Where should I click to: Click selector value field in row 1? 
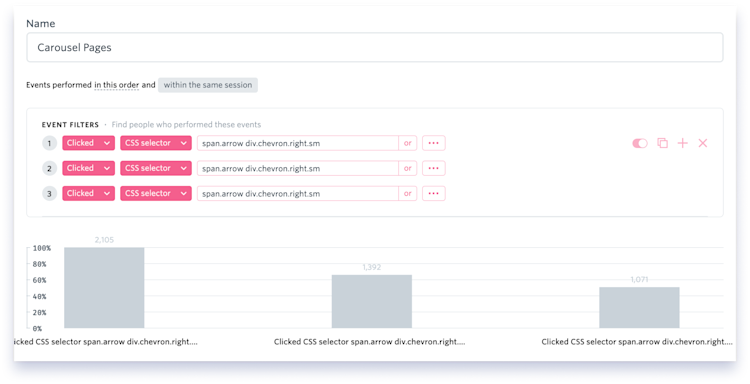tap(298, 143)
